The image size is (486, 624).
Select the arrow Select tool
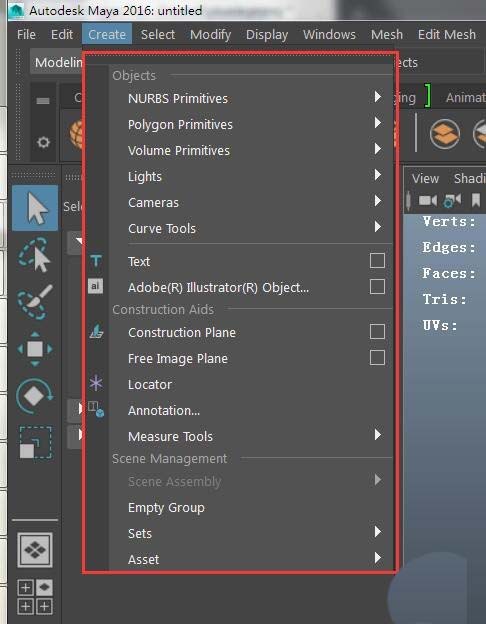35,208
